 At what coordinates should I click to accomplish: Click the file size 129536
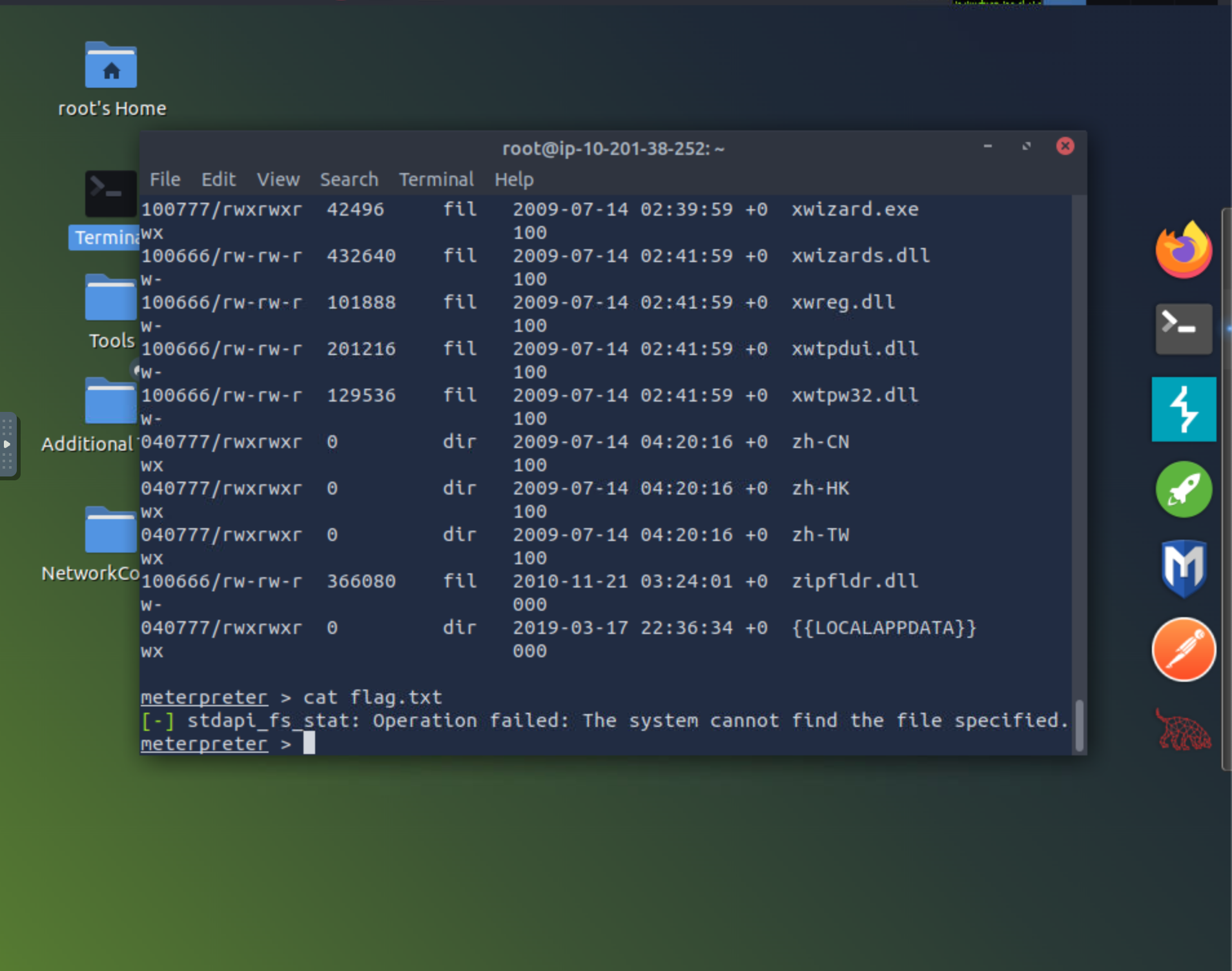(361, 395)
